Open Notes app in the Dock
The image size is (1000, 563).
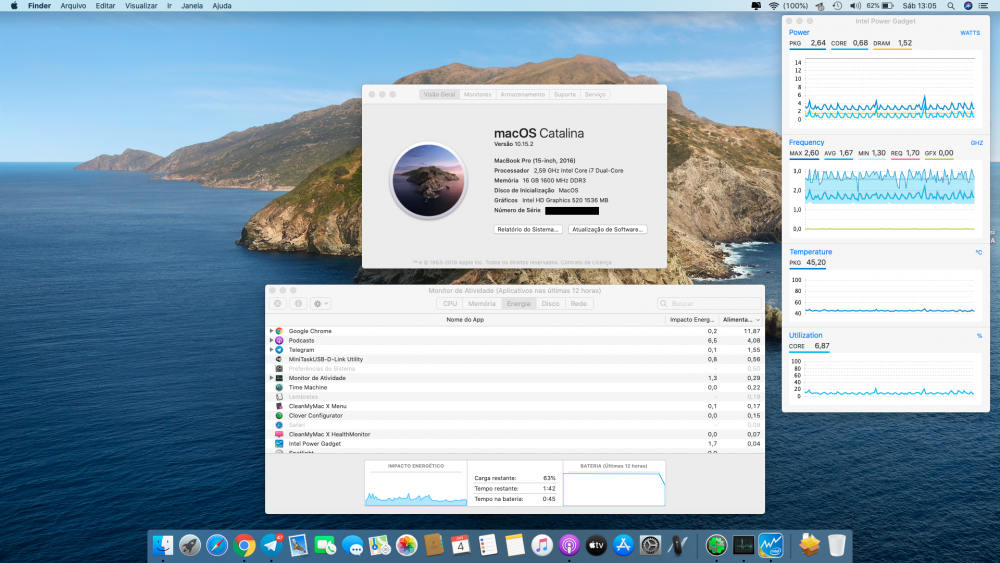pos(515,545)
